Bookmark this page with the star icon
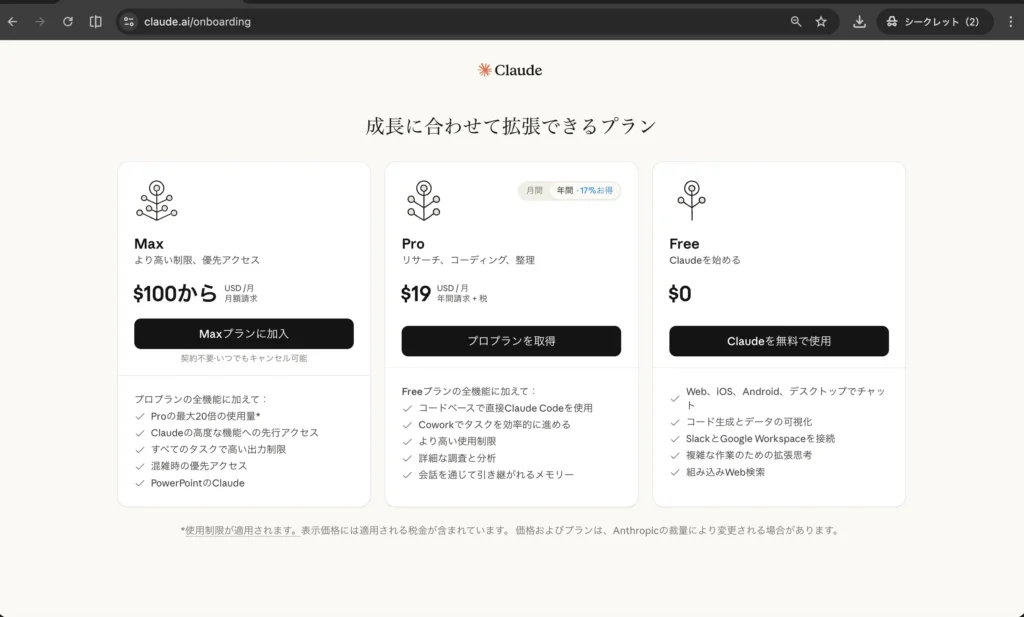The image size is (1024, 617). tap(821, 21)
